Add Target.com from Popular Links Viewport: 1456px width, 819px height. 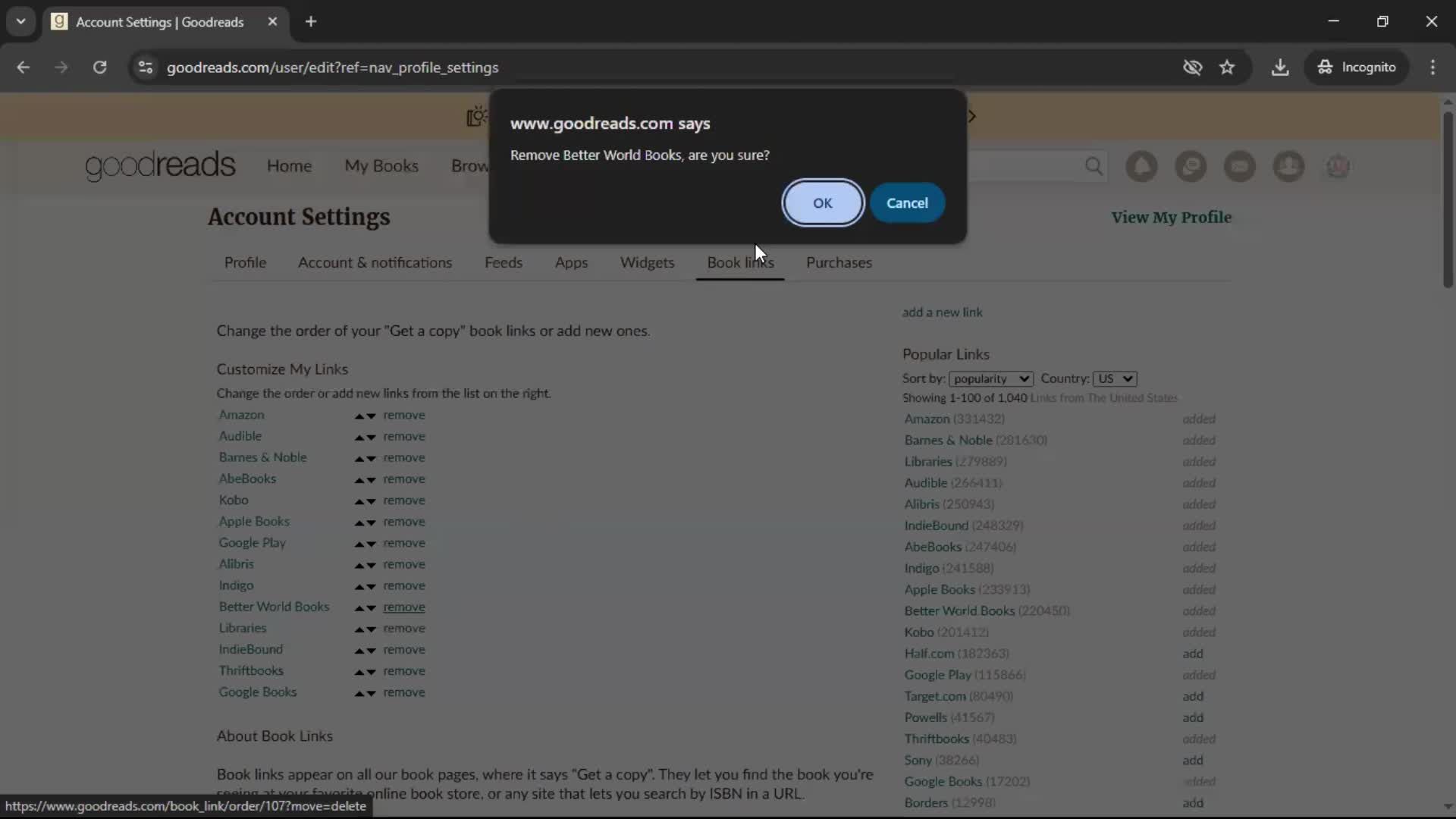pos(1193,696)
